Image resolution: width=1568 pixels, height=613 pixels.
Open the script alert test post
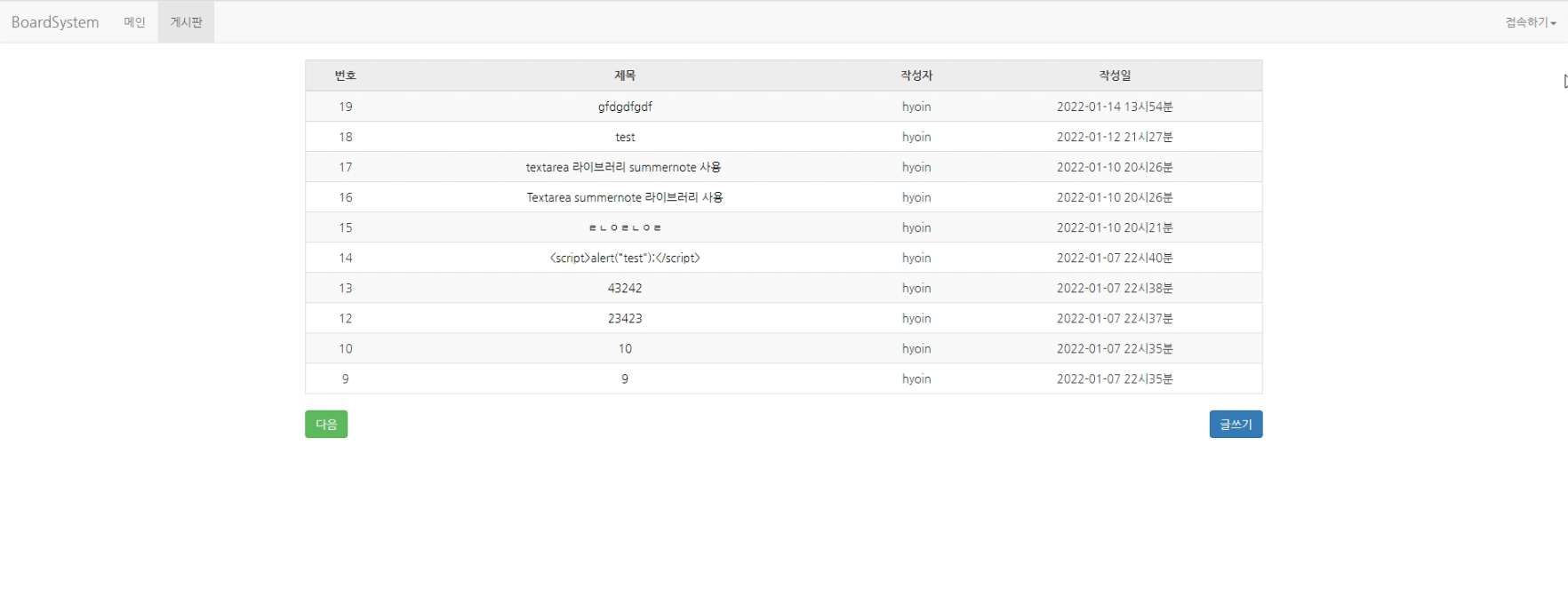tap(625, 258)
